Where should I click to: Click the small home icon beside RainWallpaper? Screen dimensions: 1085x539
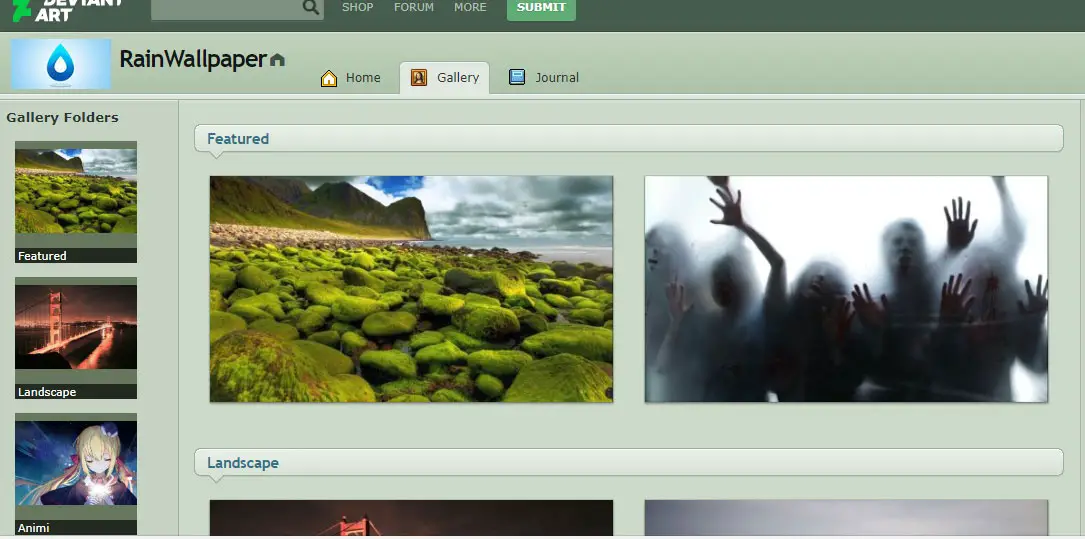pyautogui.click(x=277, y=60)
